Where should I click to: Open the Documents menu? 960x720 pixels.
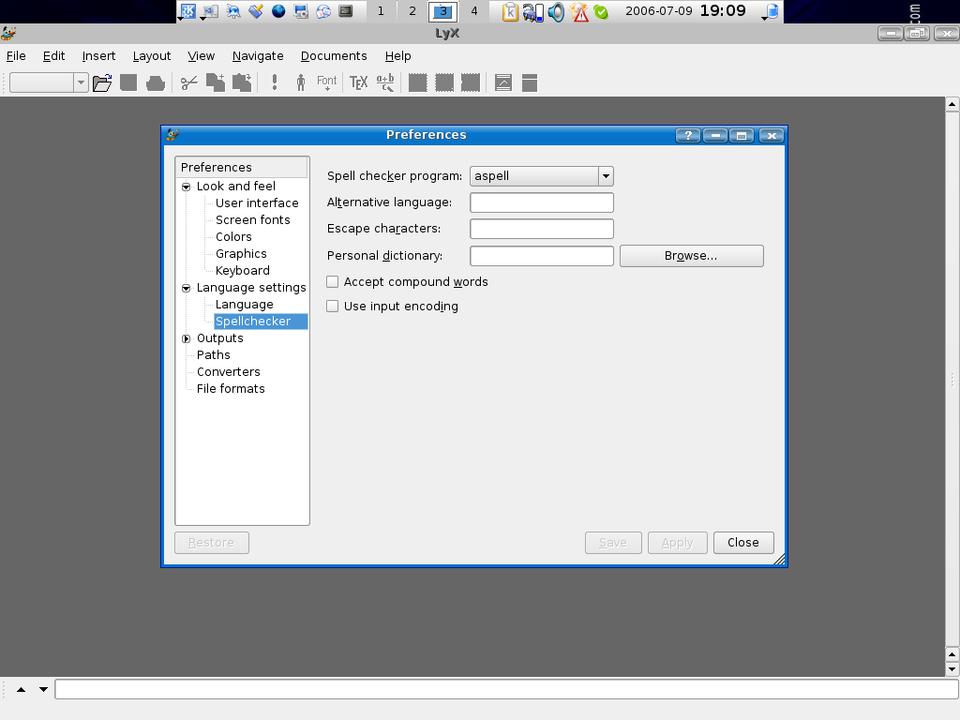(333, 56)
